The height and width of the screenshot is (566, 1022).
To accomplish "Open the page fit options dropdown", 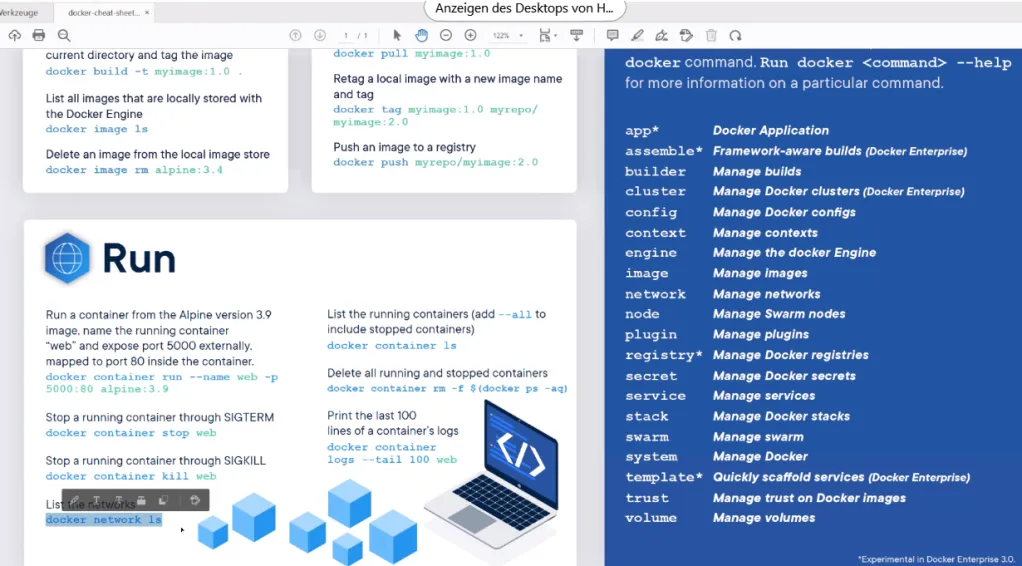I will (548, 36).
